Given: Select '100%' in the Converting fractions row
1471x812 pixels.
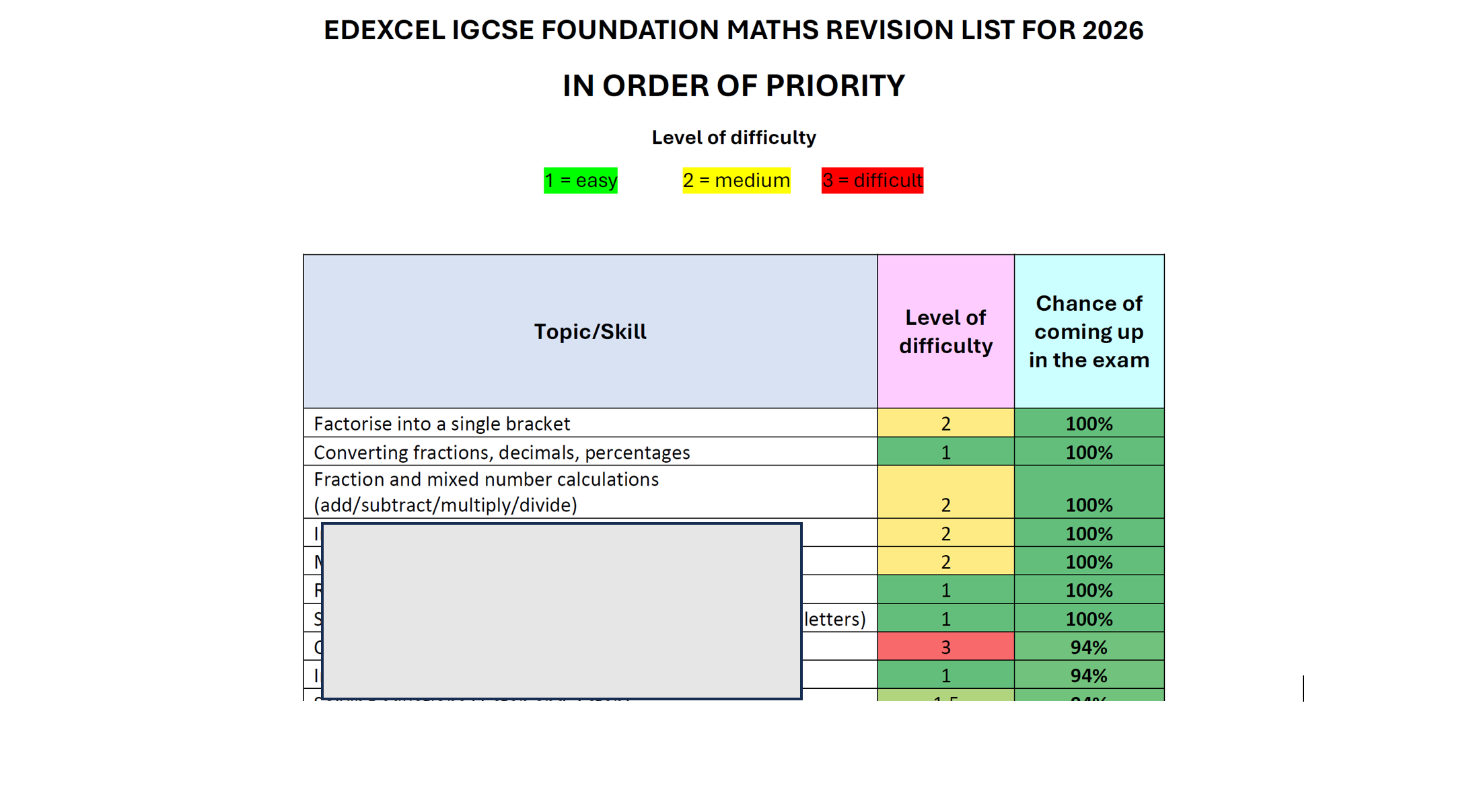Looking at the screenshot, I should 1089,452.
